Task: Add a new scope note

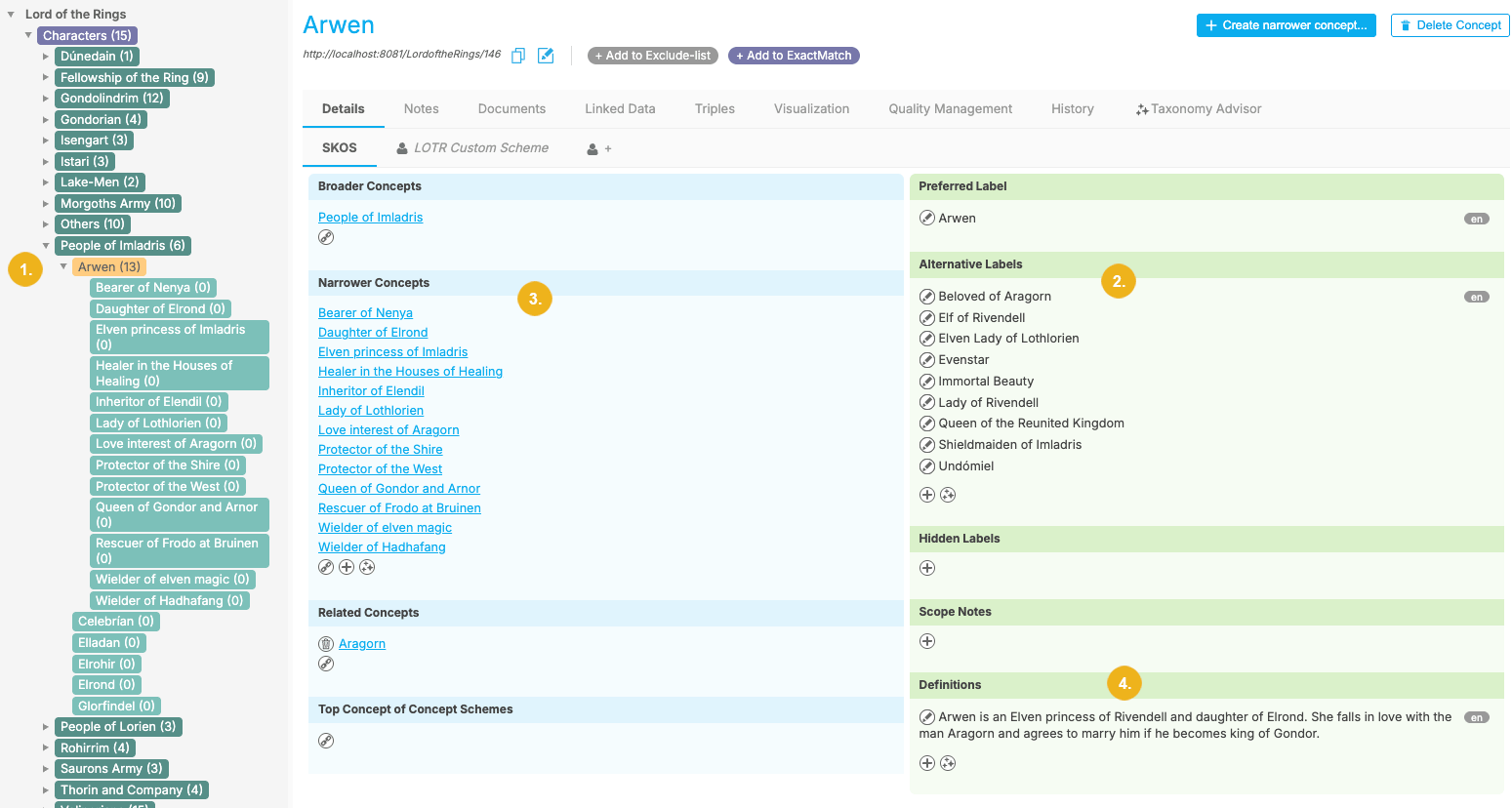Action: pos(927,641)
